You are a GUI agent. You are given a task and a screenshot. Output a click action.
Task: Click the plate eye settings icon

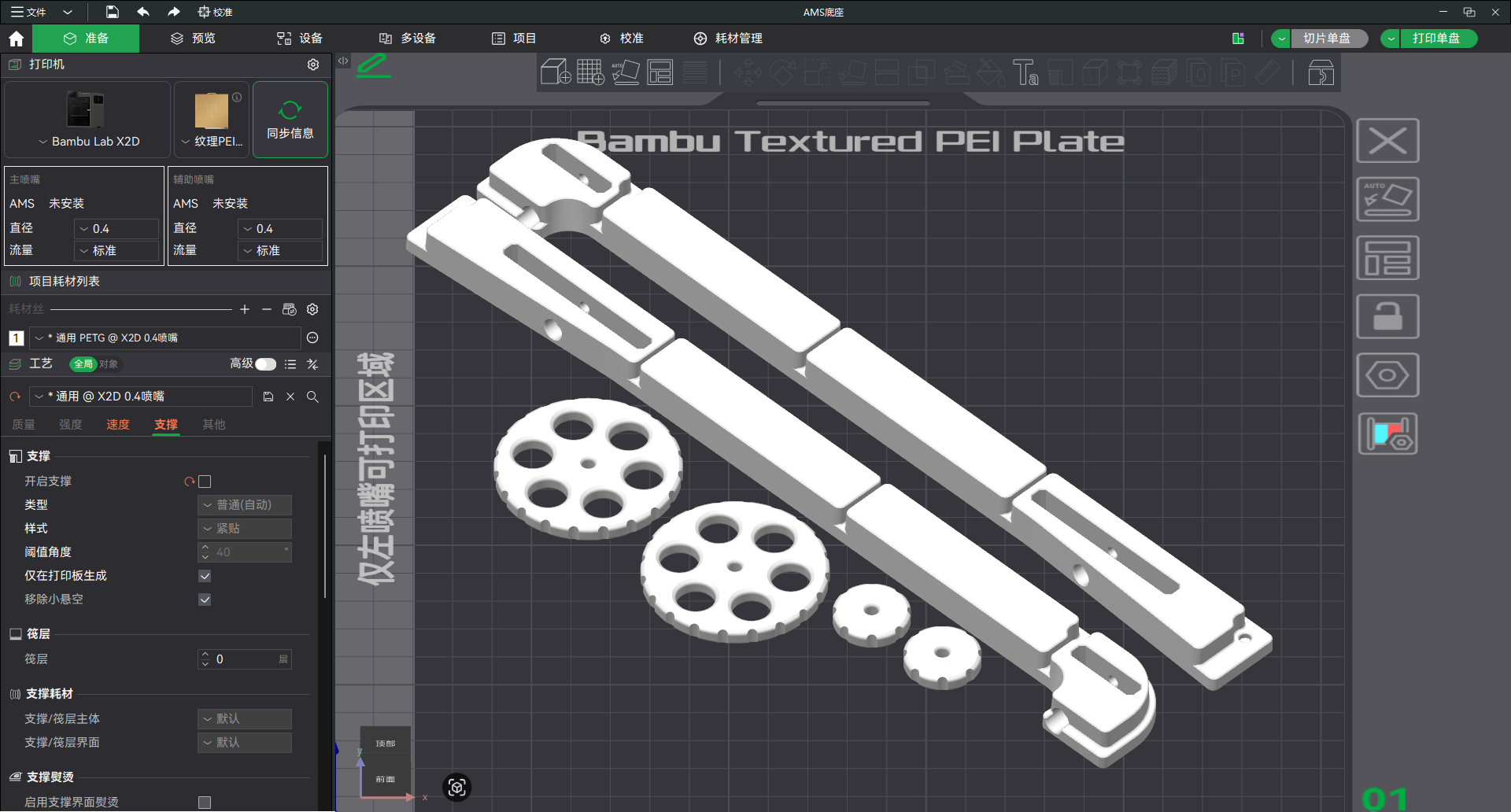[x=1387, y=375]
